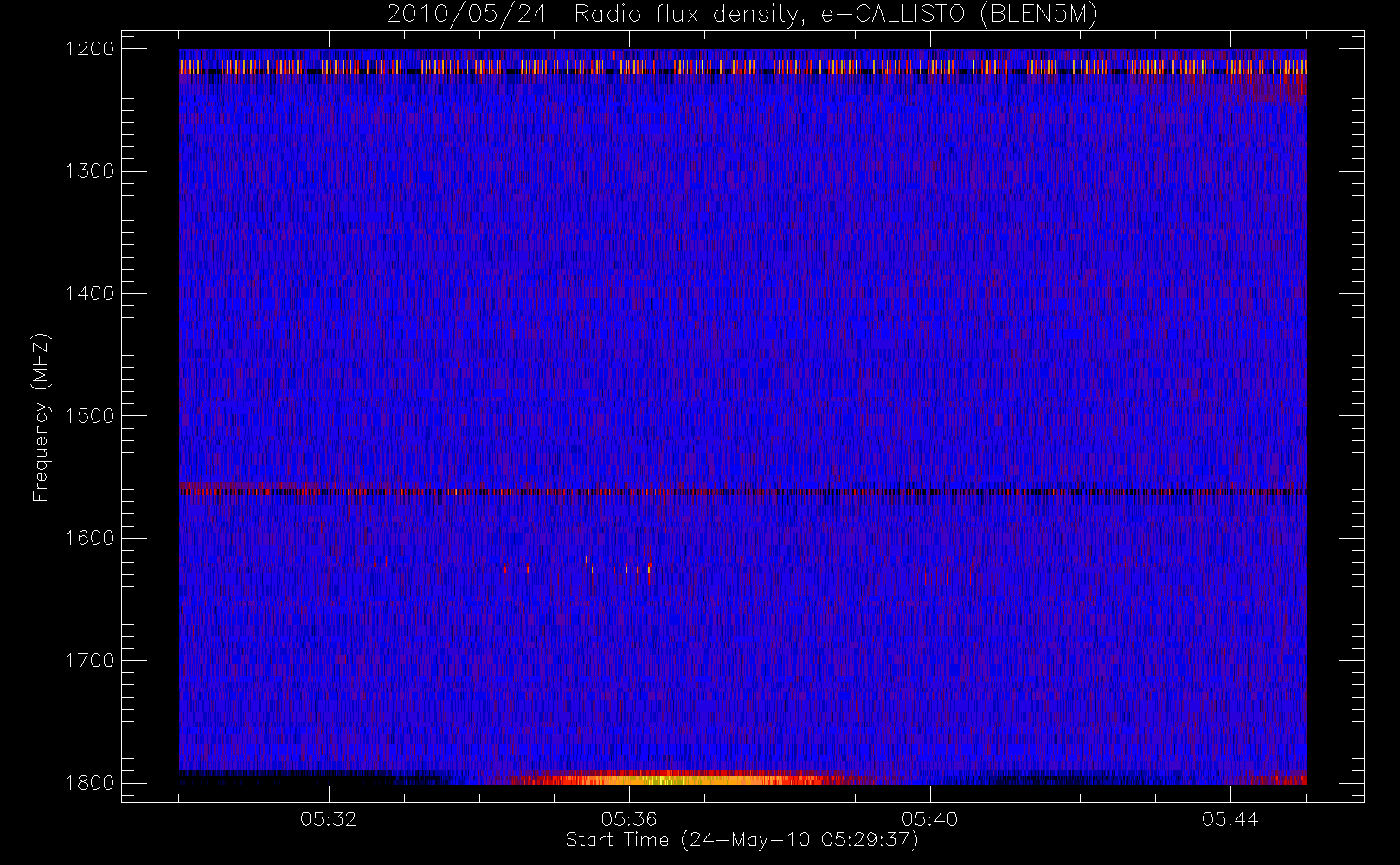This screenshot has height=865, width=1400.
Task: Click the 05:44 time tick label
Action: pos(1230,819)
